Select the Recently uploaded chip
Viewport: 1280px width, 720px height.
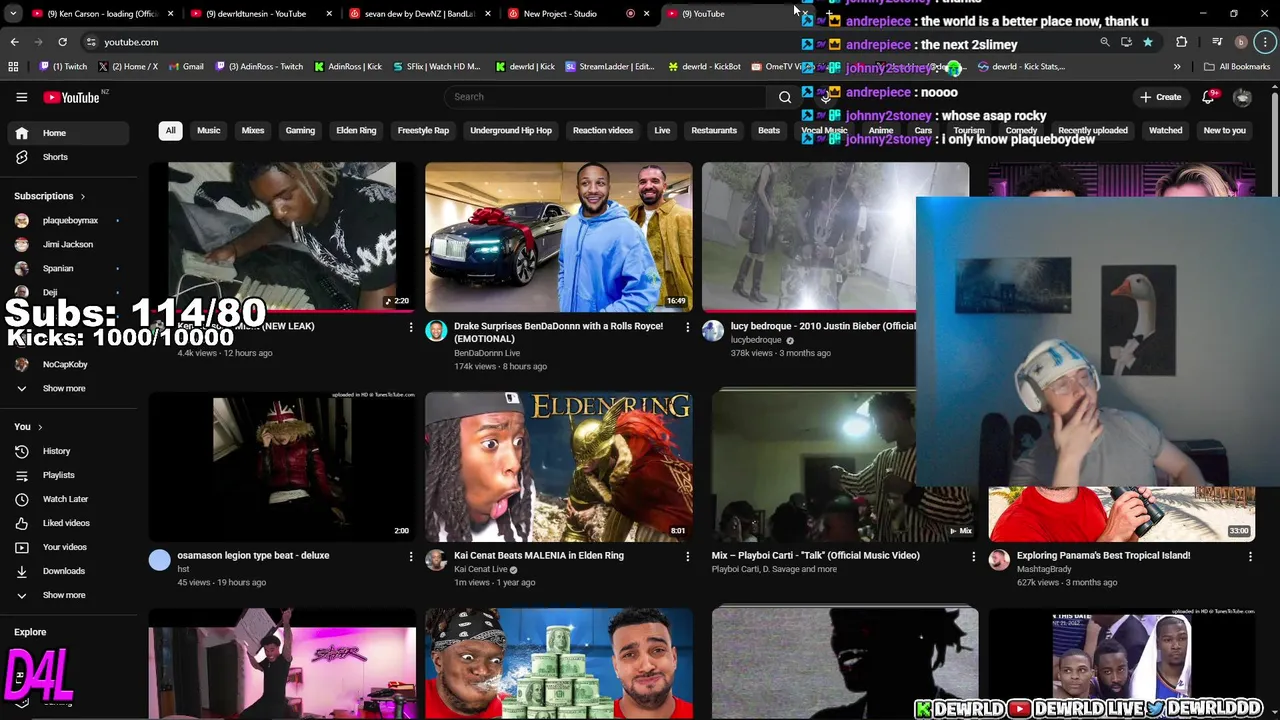[x=1093, y=130]
